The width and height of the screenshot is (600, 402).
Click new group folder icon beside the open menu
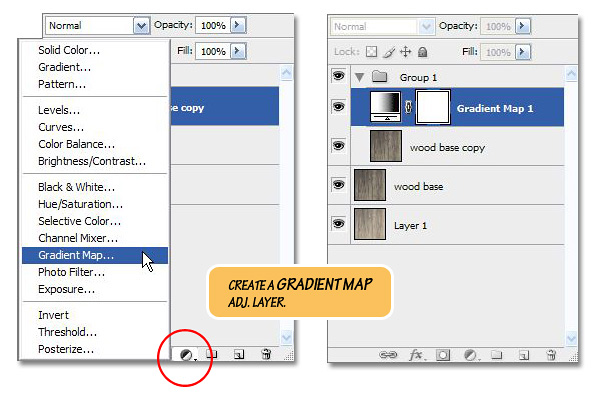pos(212,354)
